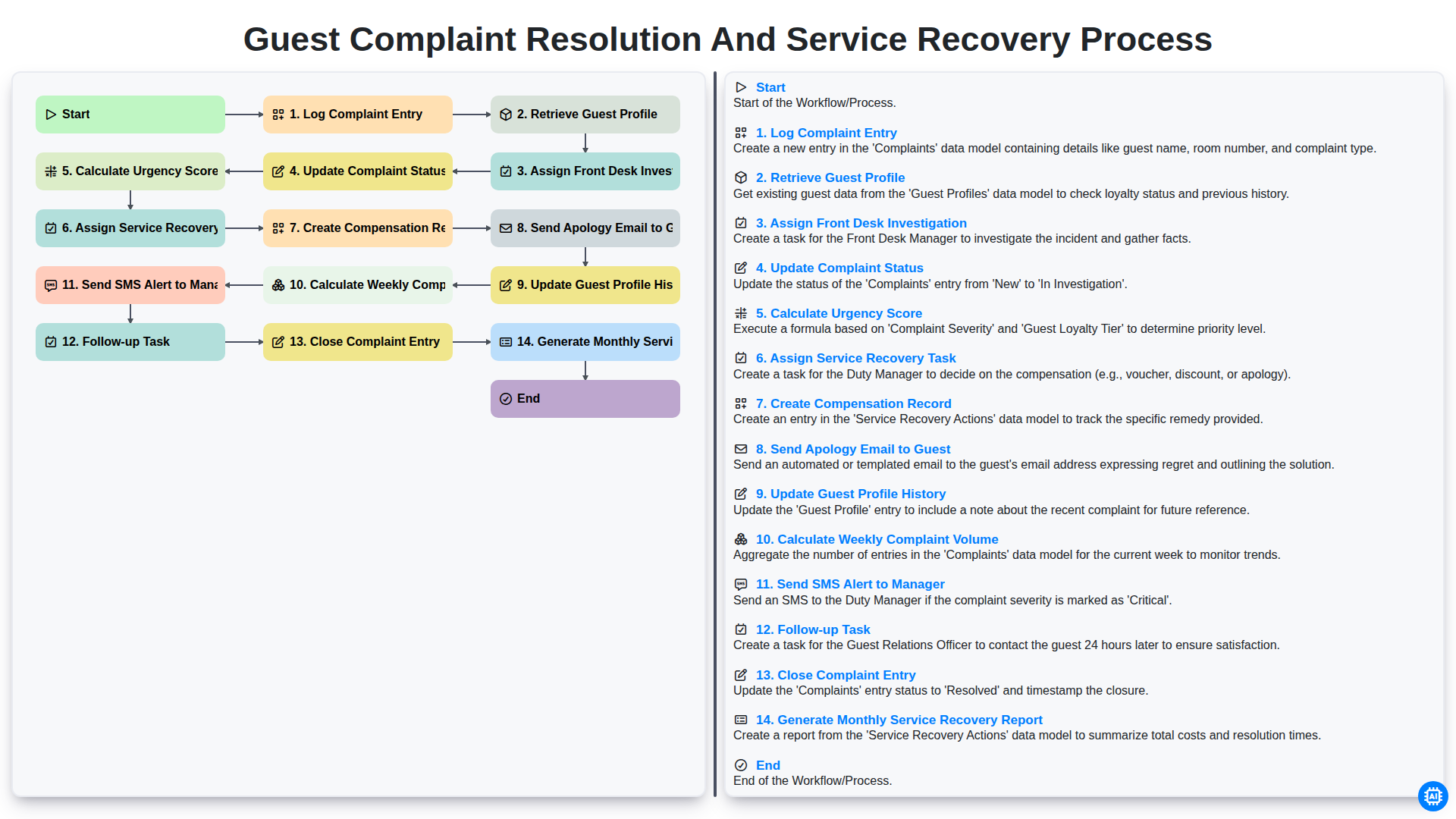Screen dimensions: 1456x819
Task: Click the text 'End of the Workflow/Process.'
Action: coord(812,781)
